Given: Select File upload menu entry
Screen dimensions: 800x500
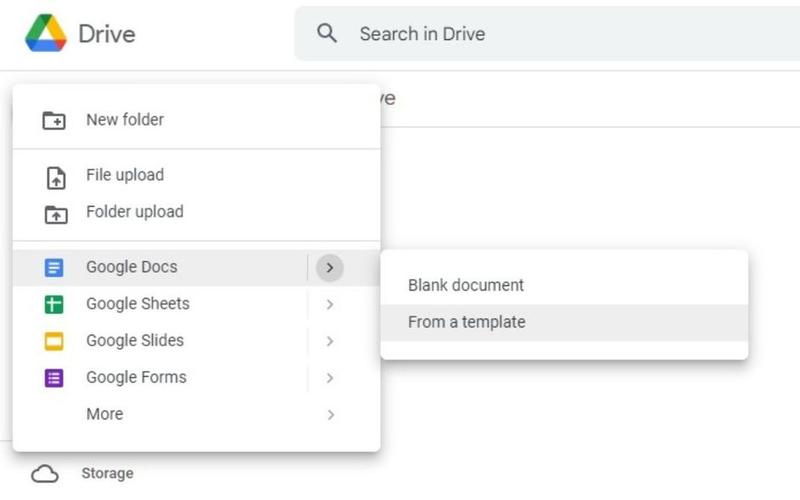Looking at the screenshot, I should (196, 175).
